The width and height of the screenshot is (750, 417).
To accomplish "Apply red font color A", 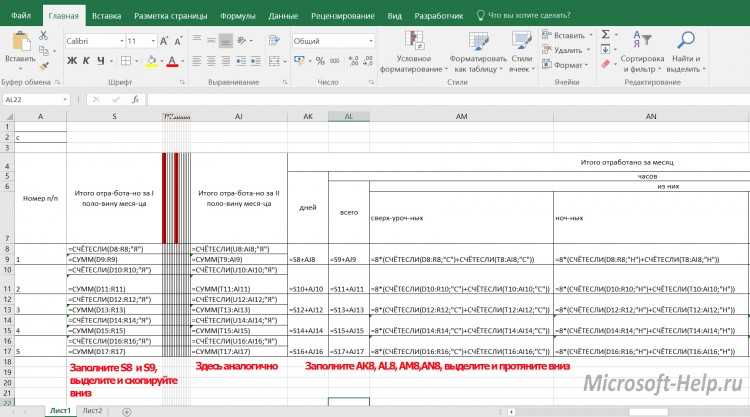I will pos(172,61).
